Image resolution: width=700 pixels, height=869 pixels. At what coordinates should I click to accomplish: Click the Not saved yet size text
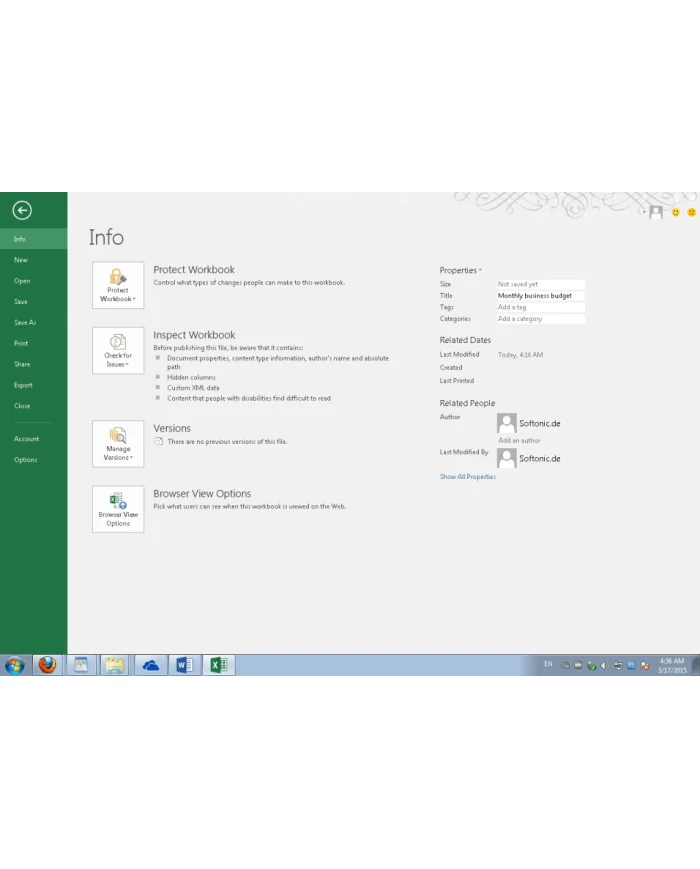coord(518,284)
